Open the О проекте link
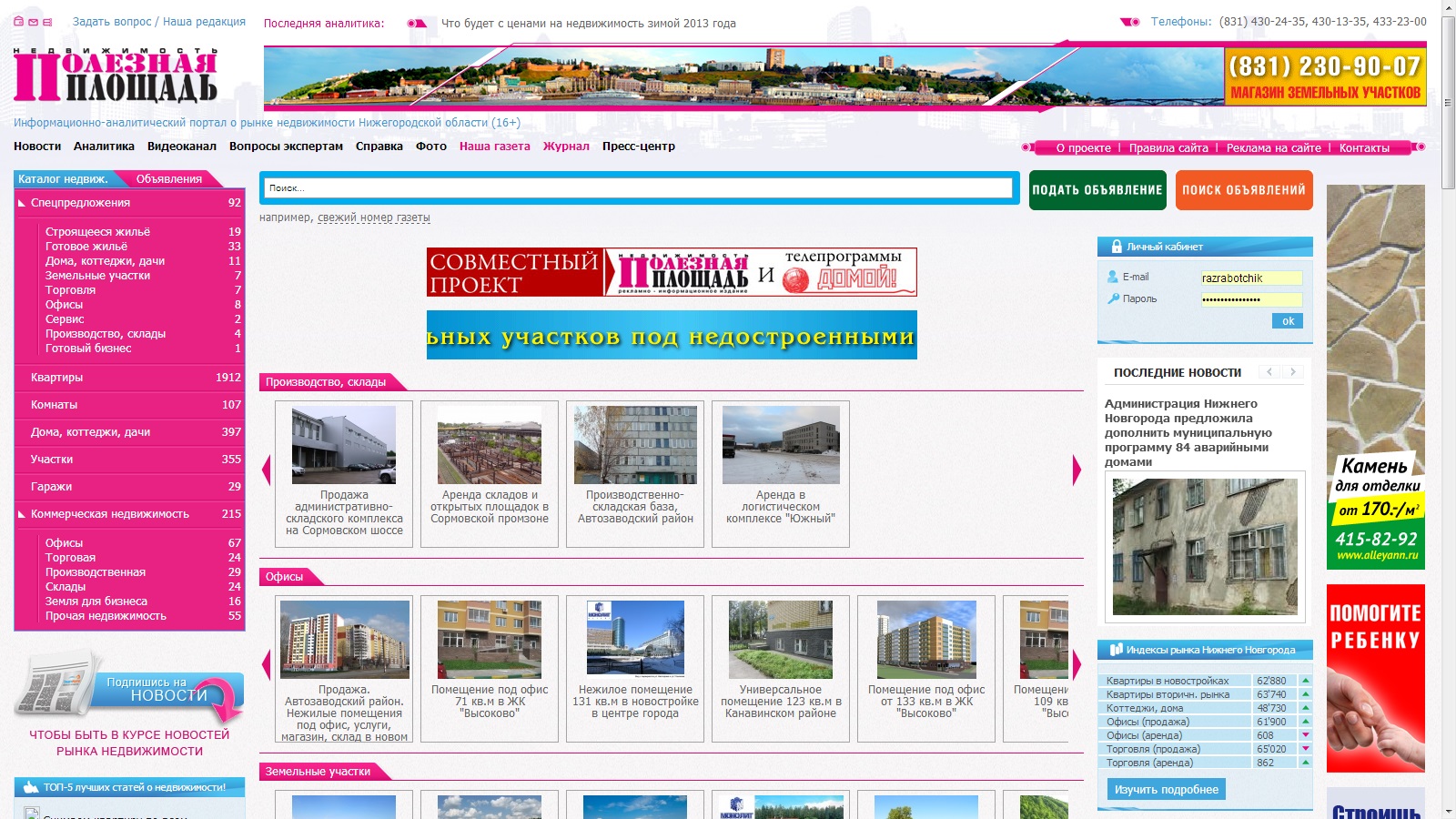This screenshot has width=1456, height=819. pyautogui.click(x=1083, y=148)
